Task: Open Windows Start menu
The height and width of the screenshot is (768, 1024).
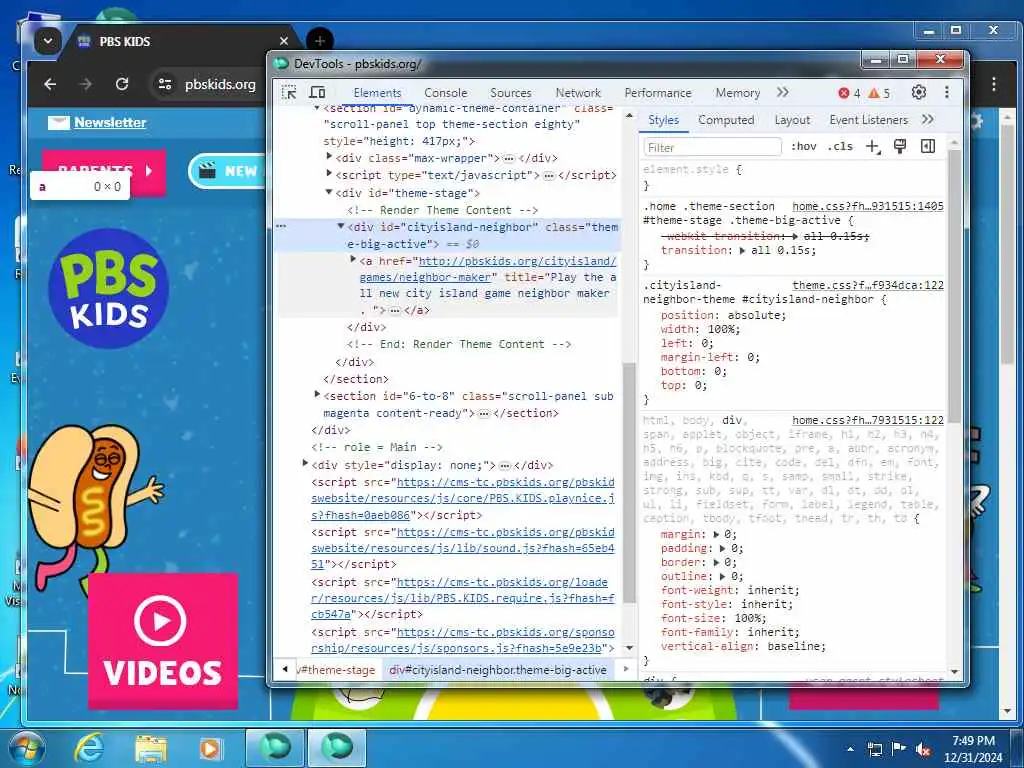Action: [27, 748]
